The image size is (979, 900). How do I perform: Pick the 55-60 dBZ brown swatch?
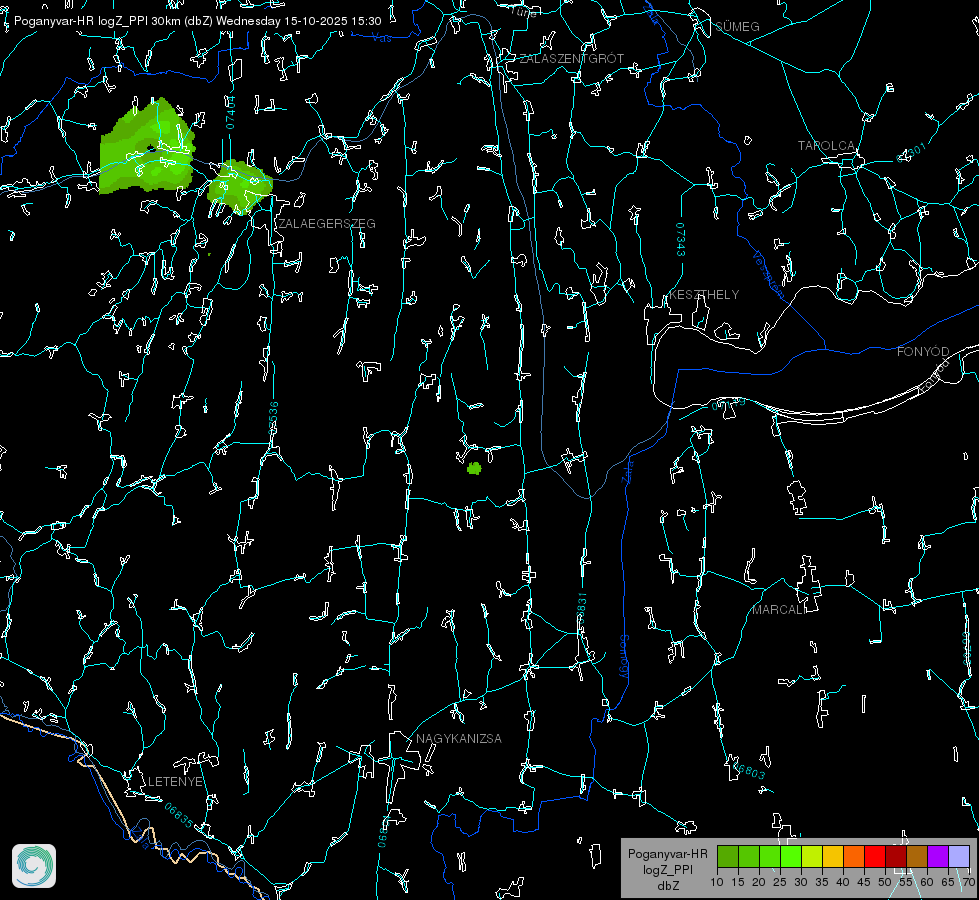917,856
